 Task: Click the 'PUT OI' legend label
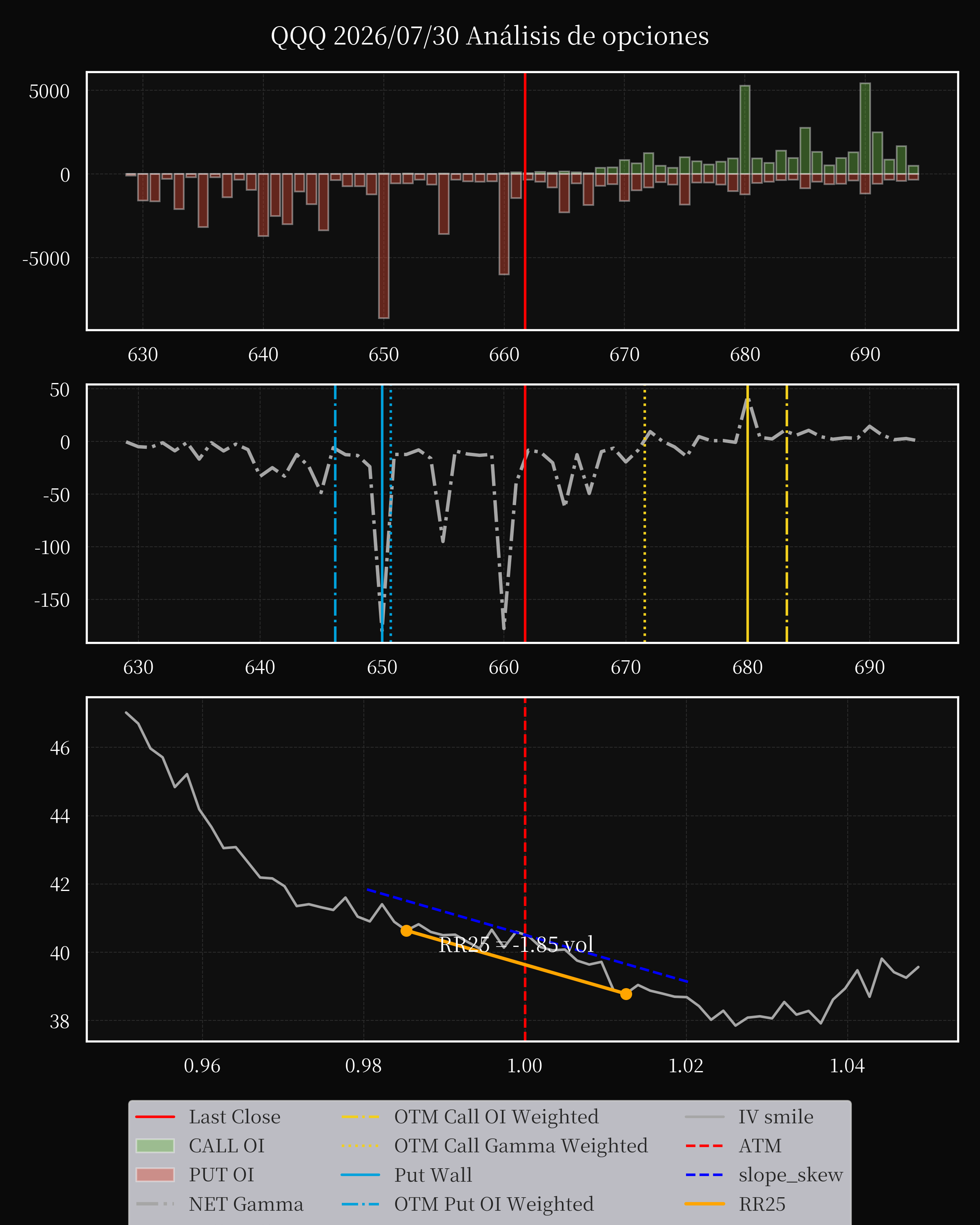click(222, 1174)
